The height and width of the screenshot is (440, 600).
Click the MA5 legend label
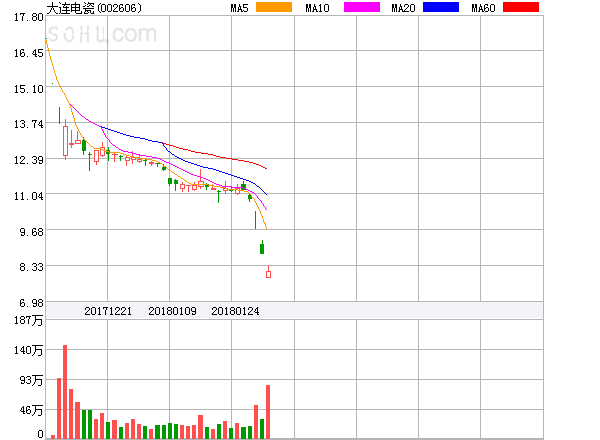pyautogui.click(x=240, y=8)
